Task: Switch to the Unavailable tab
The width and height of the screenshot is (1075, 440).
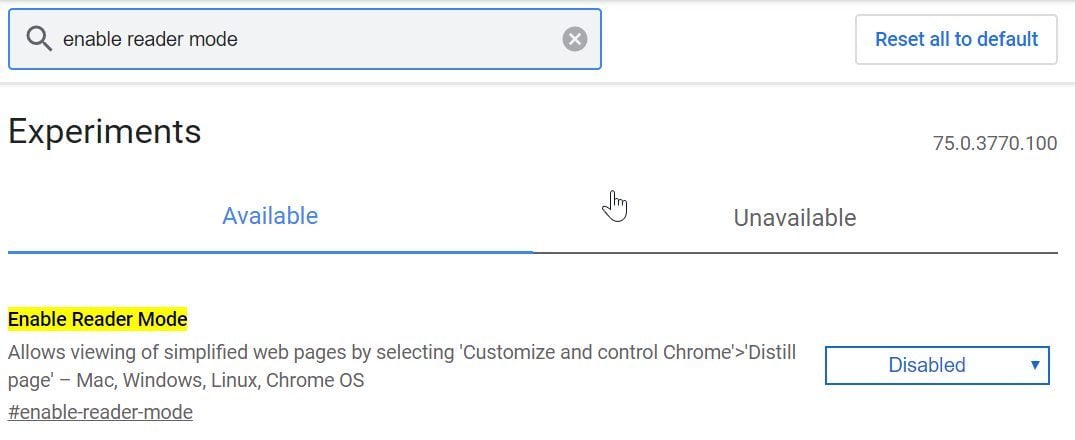Action: (x=795, y=218)
